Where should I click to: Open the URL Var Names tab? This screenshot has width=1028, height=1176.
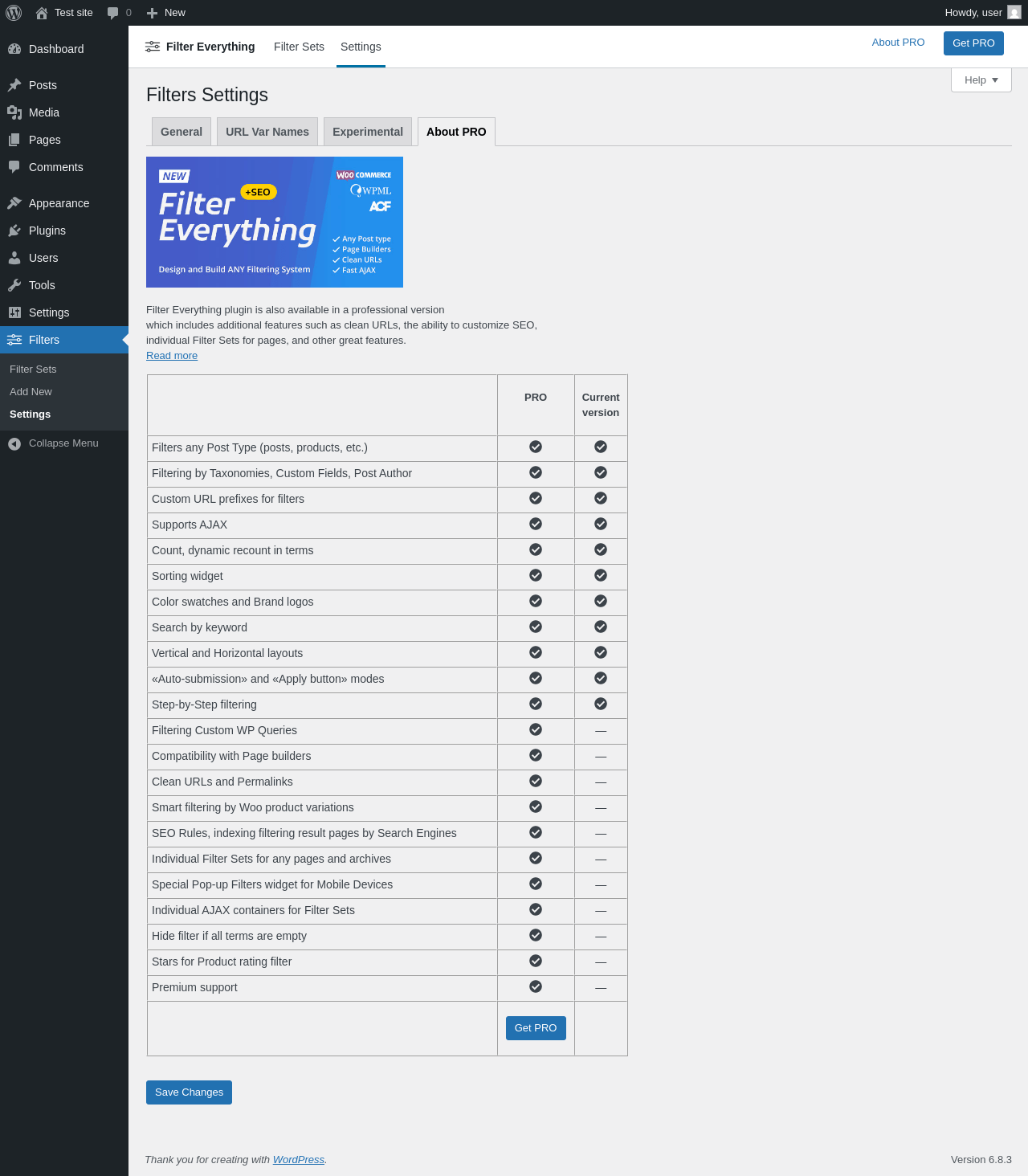pos(267,132)
